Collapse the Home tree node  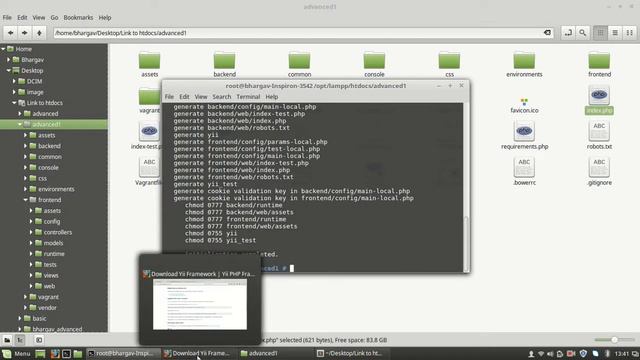(3, 49)
